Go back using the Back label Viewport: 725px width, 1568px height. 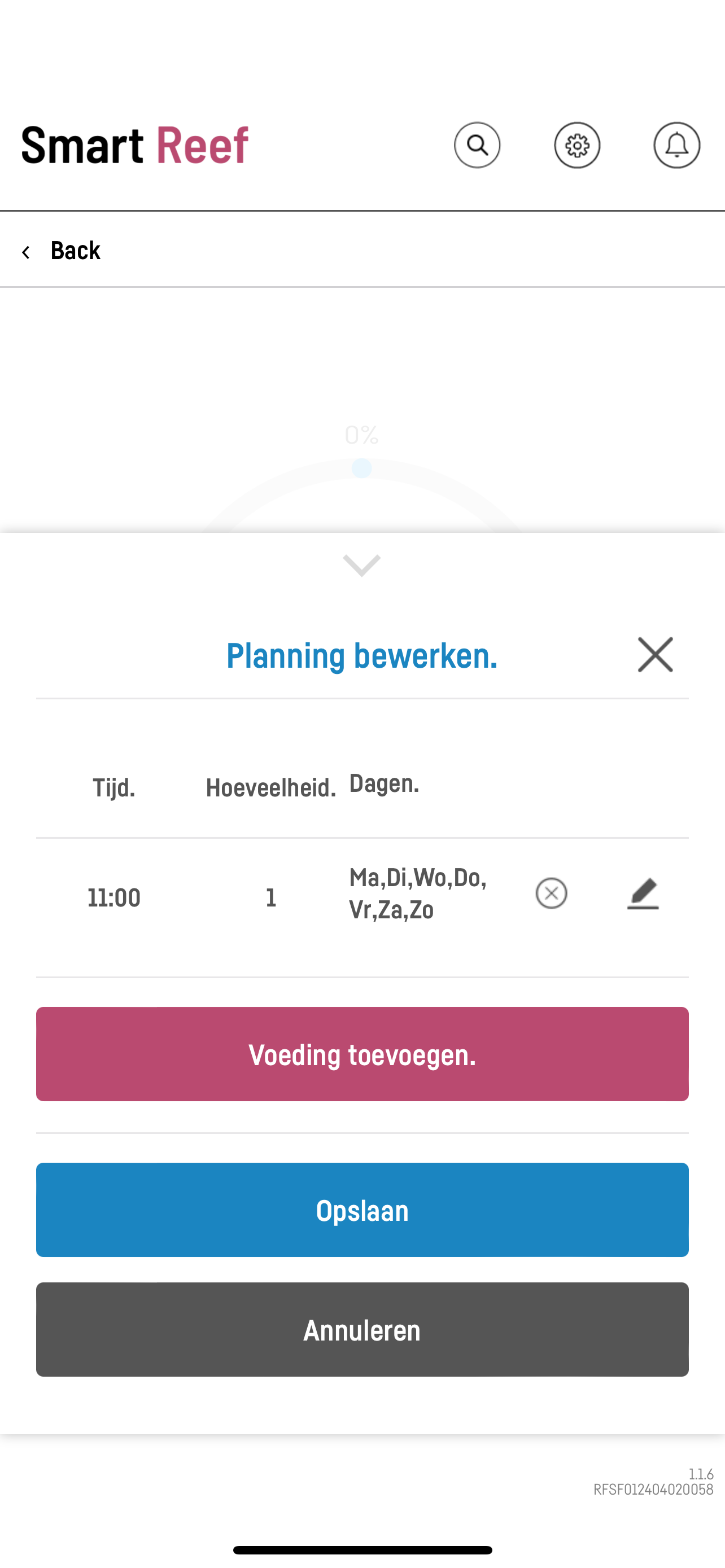76,250
